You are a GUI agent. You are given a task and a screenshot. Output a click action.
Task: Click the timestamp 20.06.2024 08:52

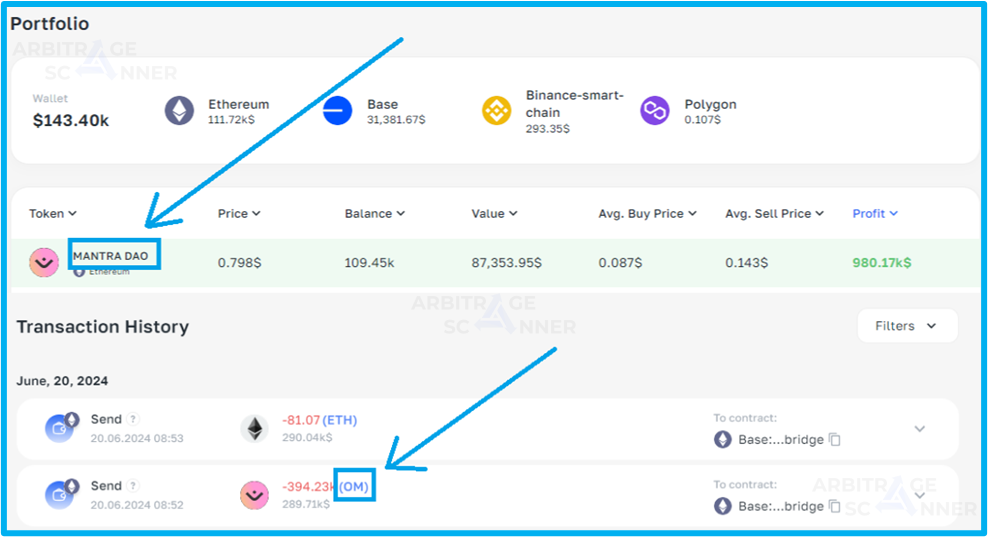pos(137,505)
